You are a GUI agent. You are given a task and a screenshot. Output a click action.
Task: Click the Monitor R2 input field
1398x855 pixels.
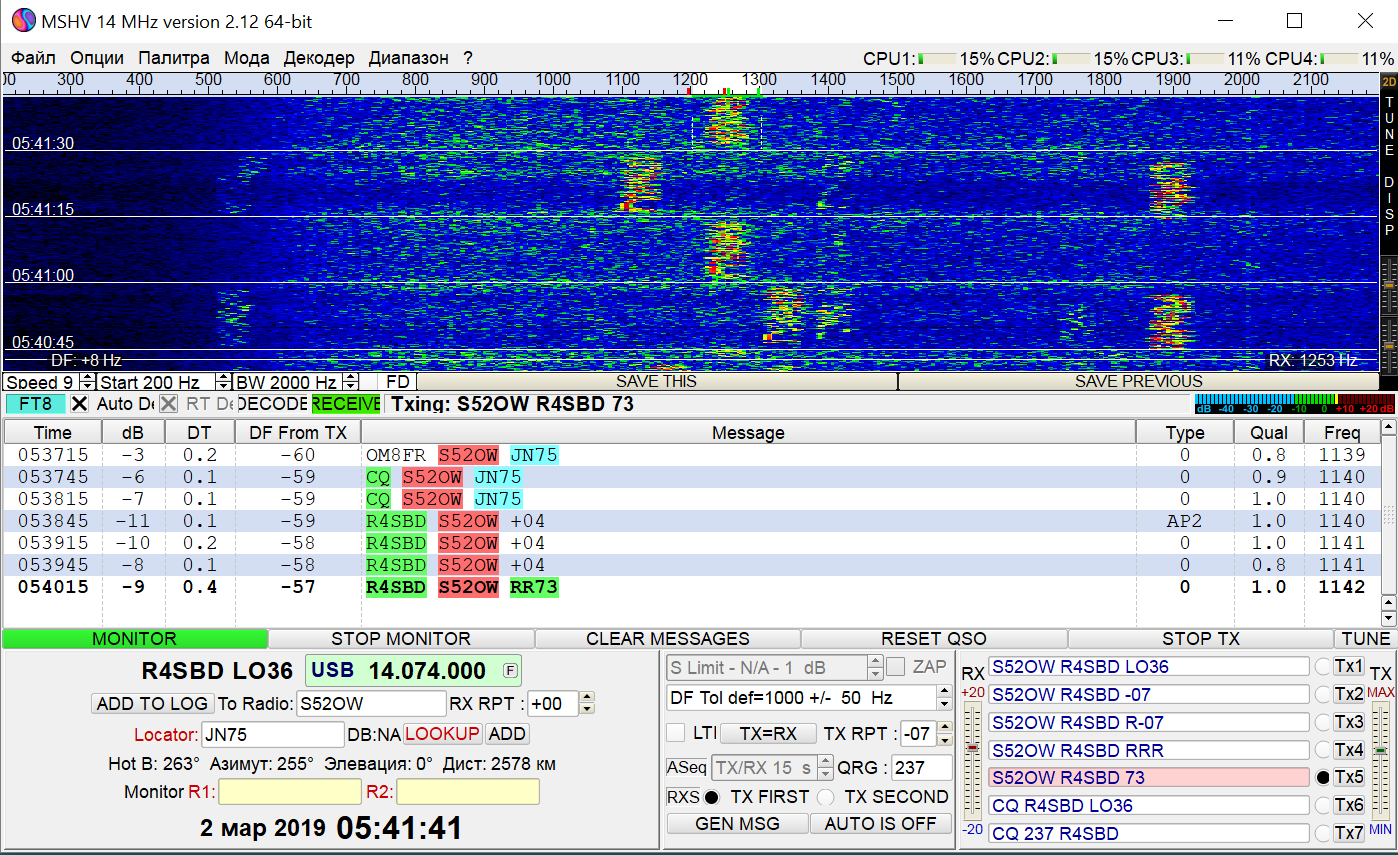pos(468,792)
